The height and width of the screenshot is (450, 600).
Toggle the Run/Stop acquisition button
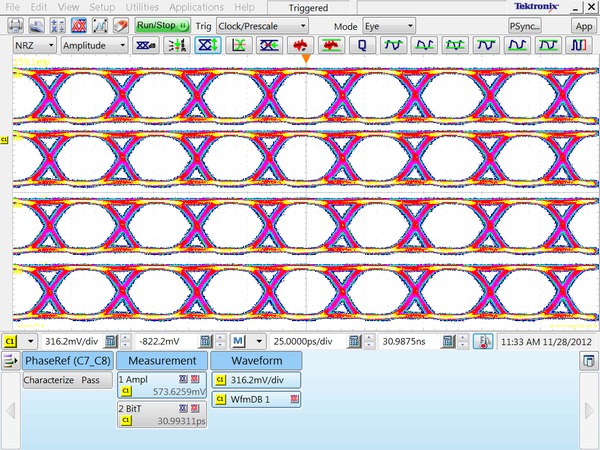point(162,25)
